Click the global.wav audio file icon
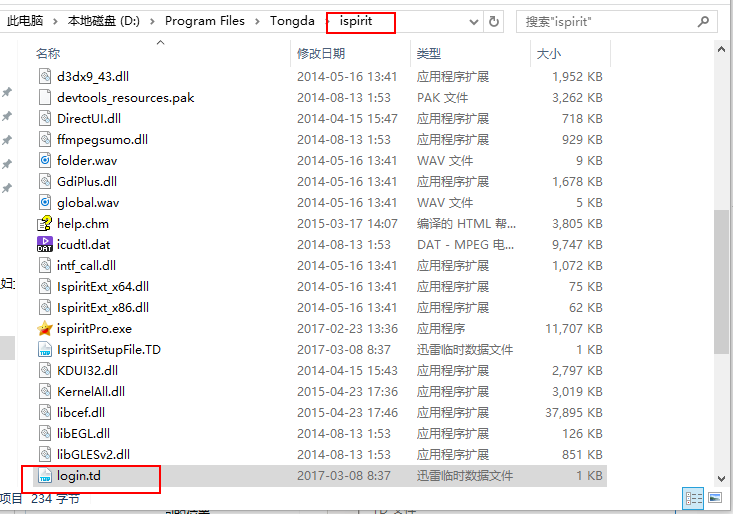Screen dimensions: 733x514 [x=45, y=202]
